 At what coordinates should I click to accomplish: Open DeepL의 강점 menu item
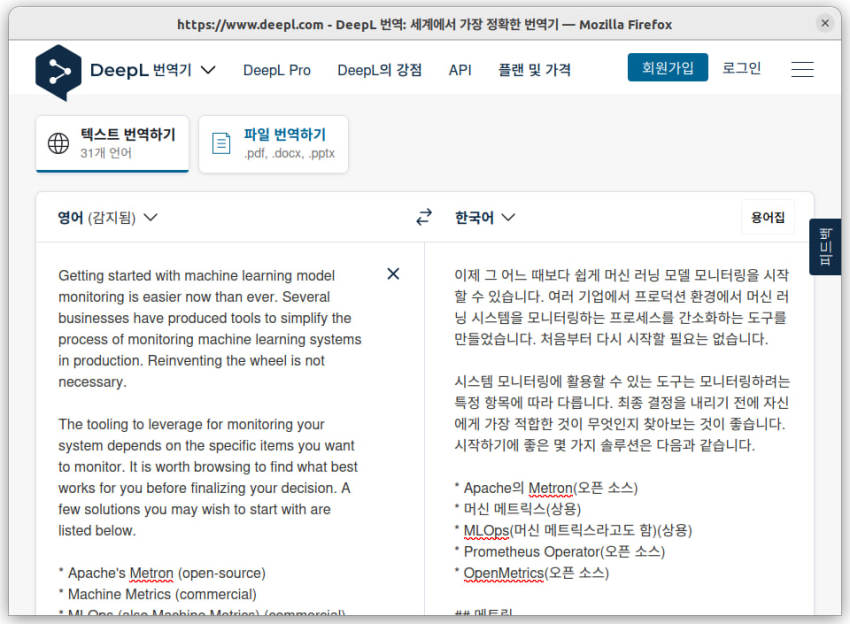tap(379, 70)
